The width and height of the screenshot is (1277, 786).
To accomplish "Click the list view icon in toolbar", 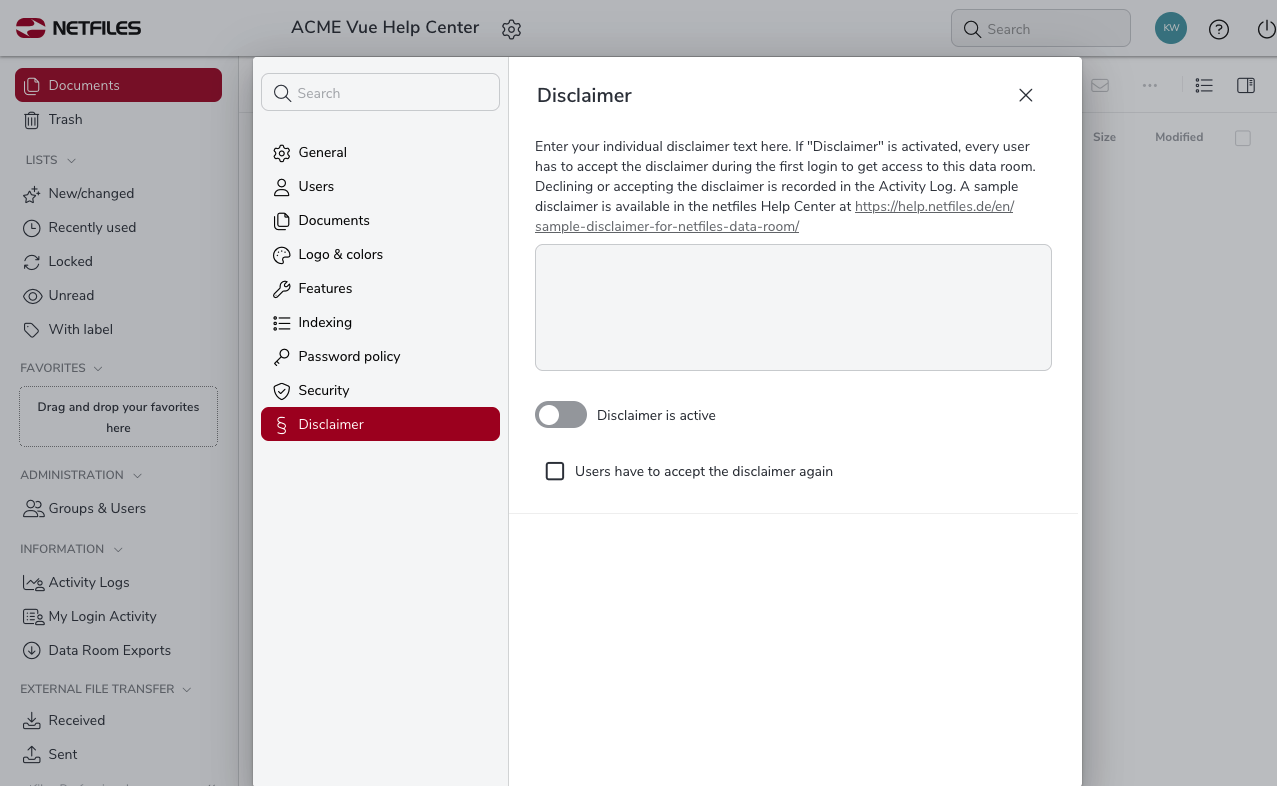I will [x=1204, y=86].
